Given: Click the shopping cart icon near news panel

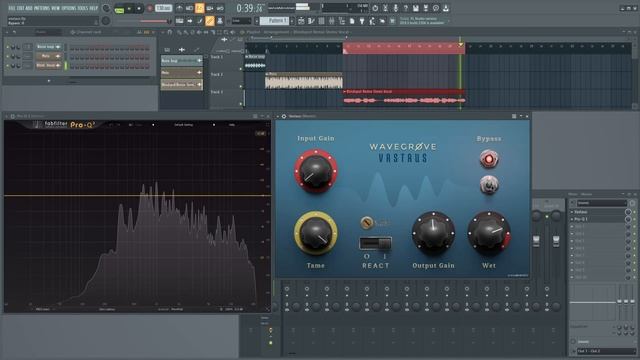Looking at the screenshot, I should [392, 21].
